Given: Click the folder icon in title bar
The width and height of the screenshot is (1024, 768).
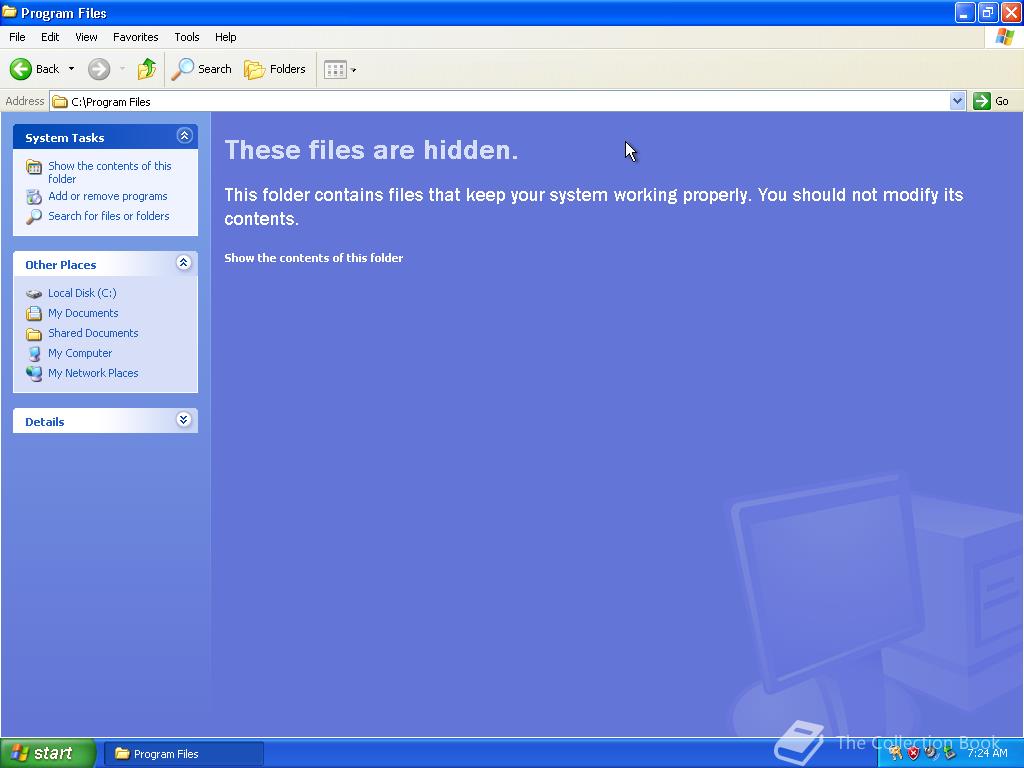Looking at the screenshot, I should 9,12.
